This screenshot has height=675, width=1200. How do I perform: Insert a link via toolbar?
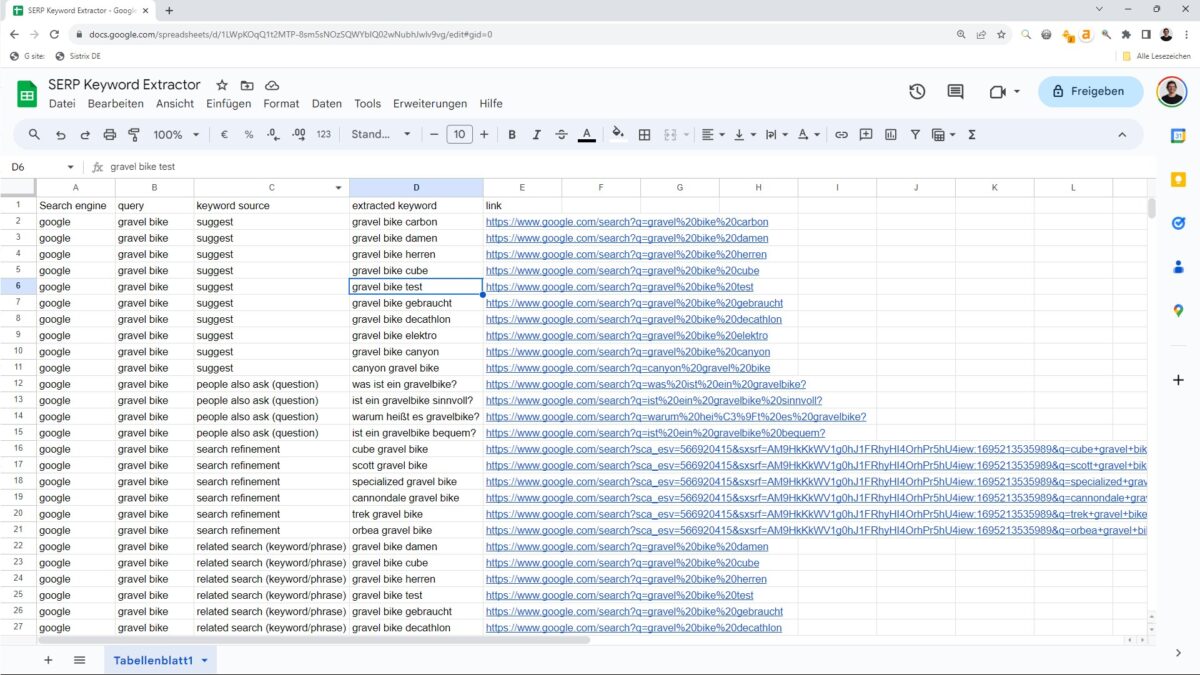[x=841, y=134]
